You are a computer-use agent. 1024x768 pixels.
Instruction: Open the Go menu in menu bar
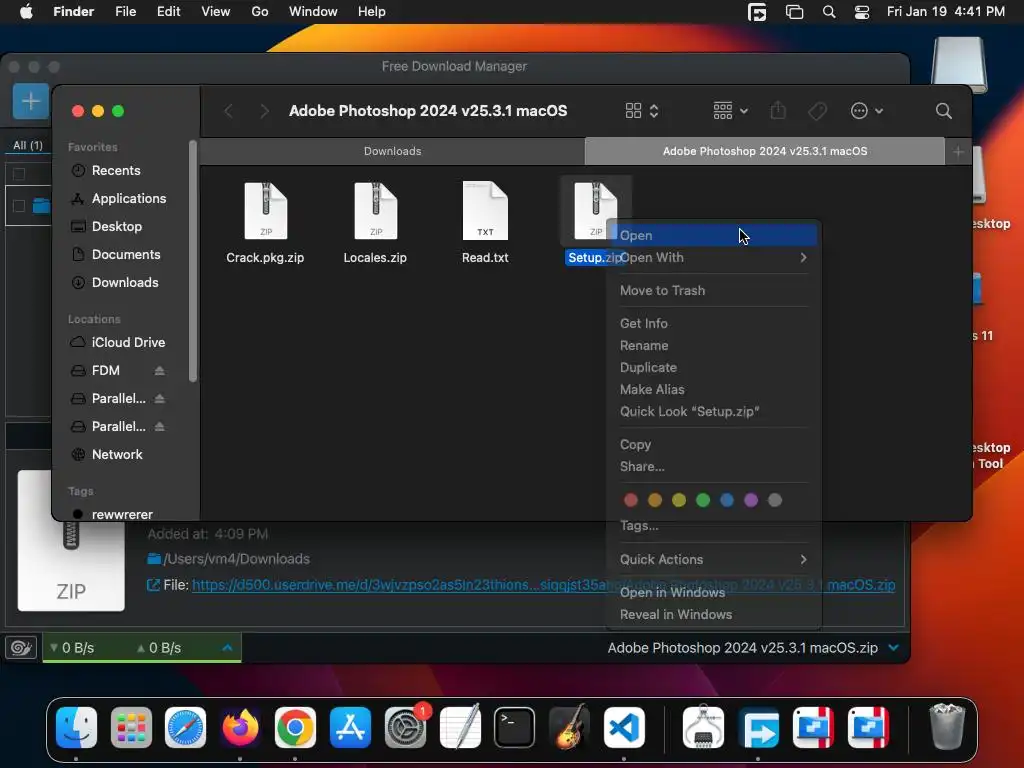tap(260, 12)
